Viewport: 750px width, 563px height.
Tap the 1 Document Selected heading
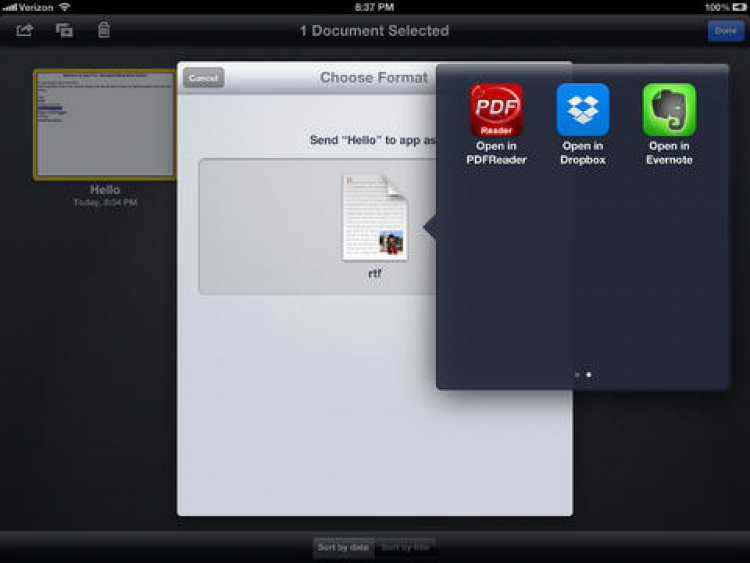click(375, 31)
